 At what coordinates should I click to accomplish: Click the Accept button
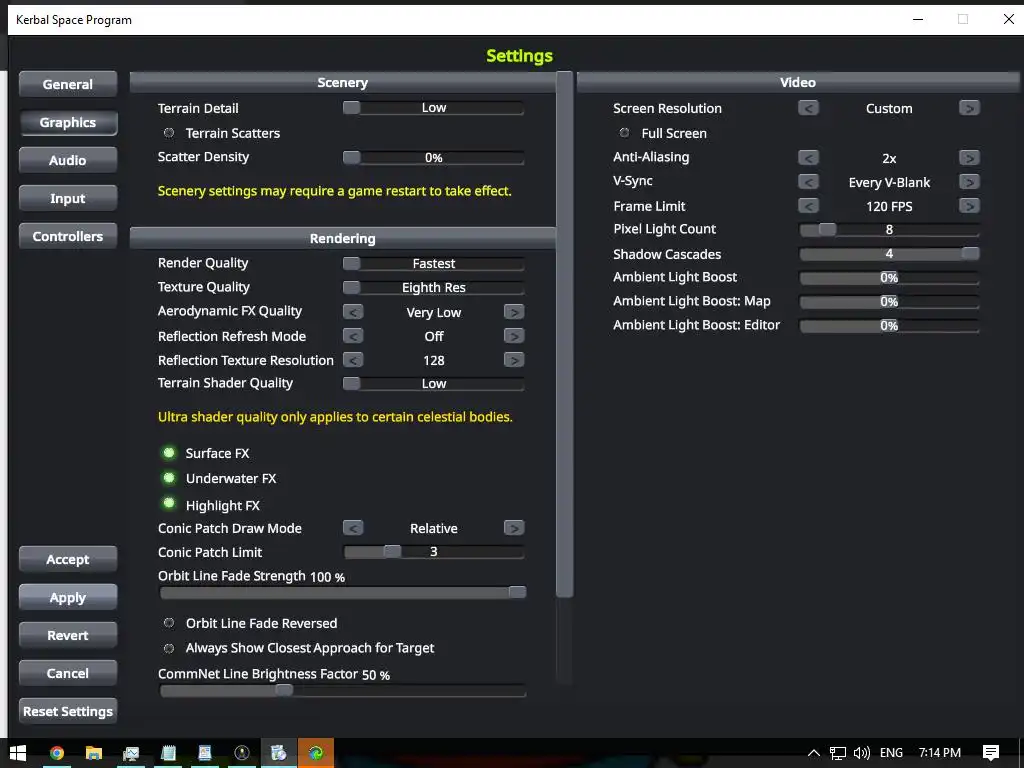(x=68, y=559)
